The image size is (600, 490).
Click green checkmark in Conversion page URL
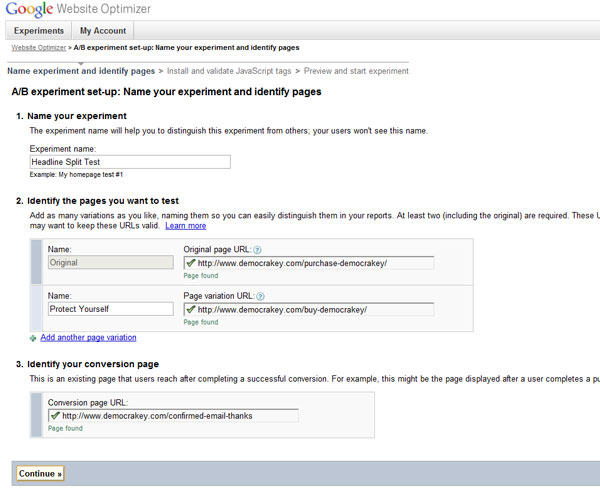pos(55,415)
